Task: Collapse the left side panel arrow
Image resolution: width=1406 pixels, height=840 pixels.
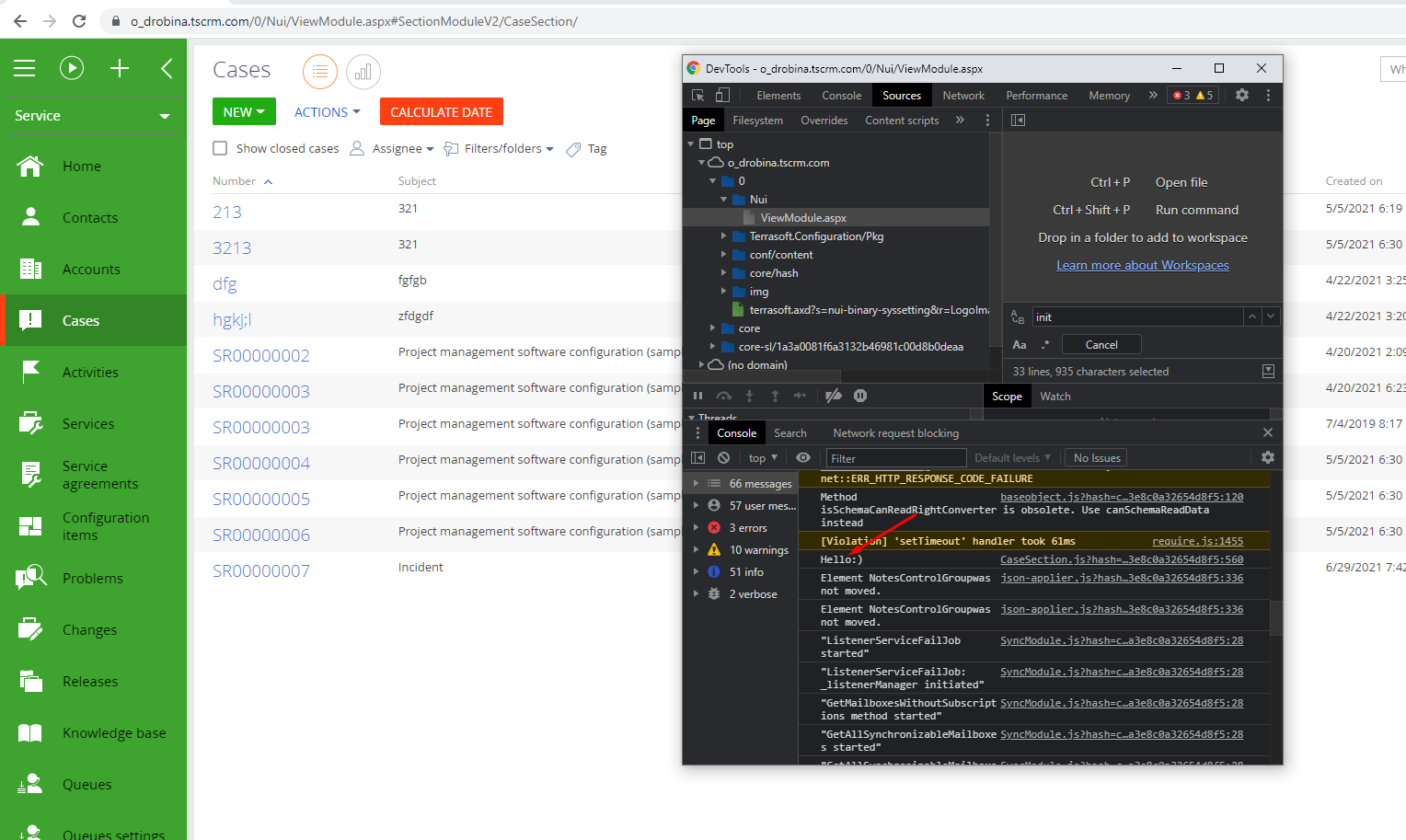Action: 167,68
